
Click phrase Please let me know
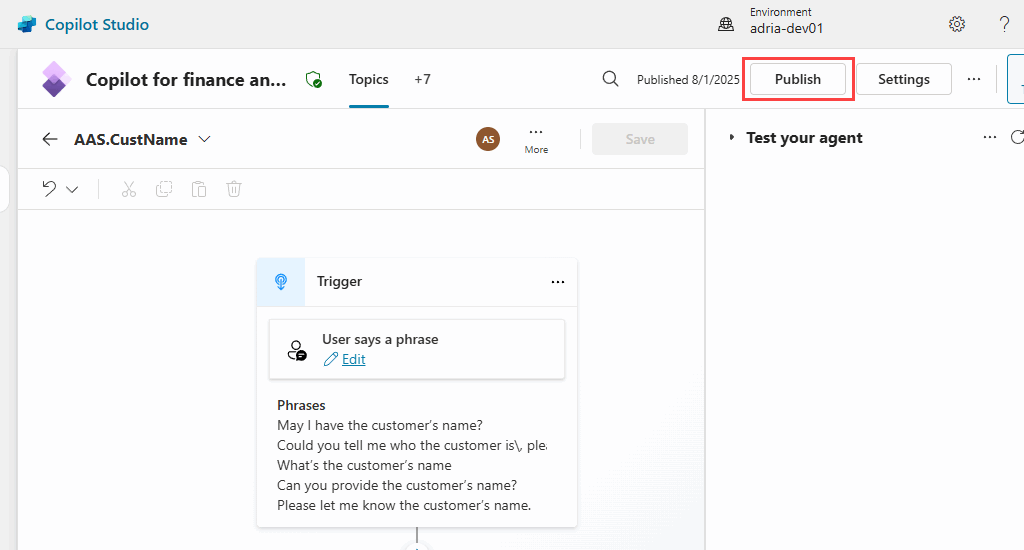coord(404,505)
